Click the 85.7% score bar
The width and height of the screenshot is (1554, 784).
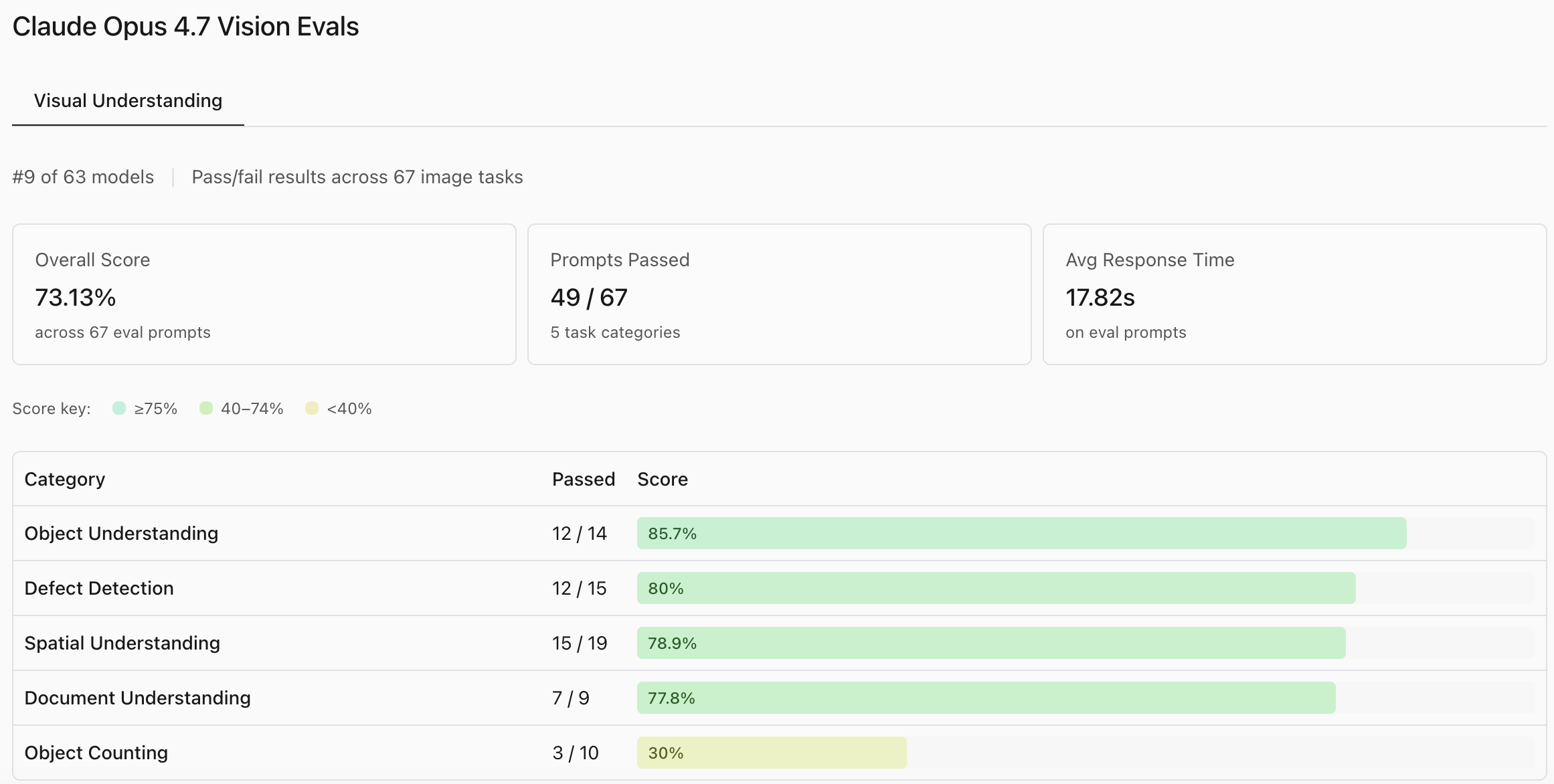[x=1022, y=533]
